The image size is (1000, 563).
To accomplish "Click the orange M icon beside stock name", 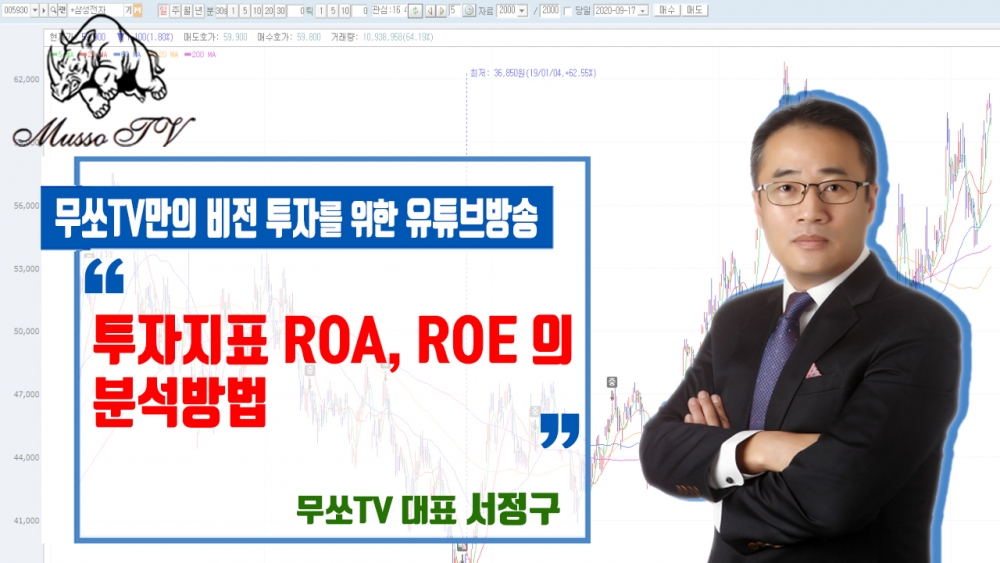I will point(138,10).
